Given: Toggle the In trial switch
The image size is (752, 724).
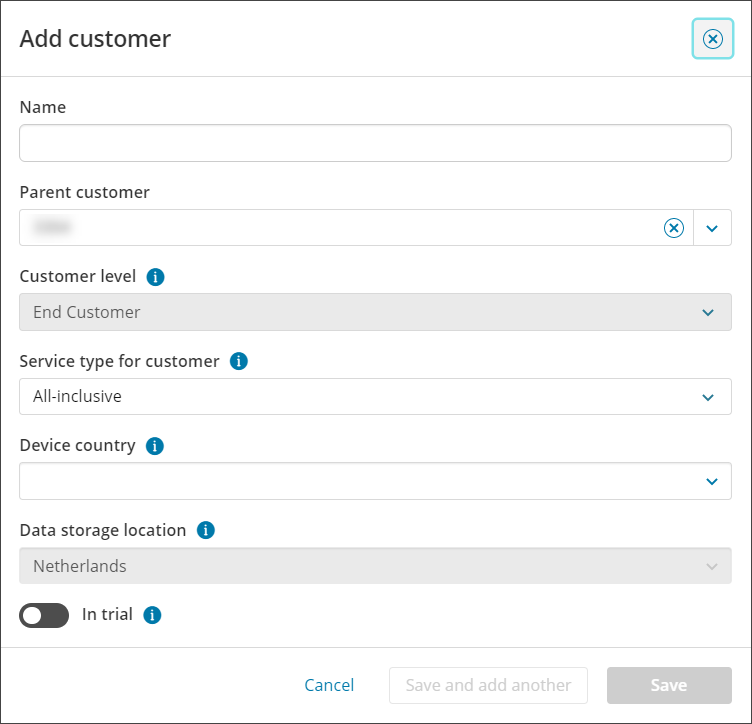Looking at the screenshot, I should pos(44,615).
